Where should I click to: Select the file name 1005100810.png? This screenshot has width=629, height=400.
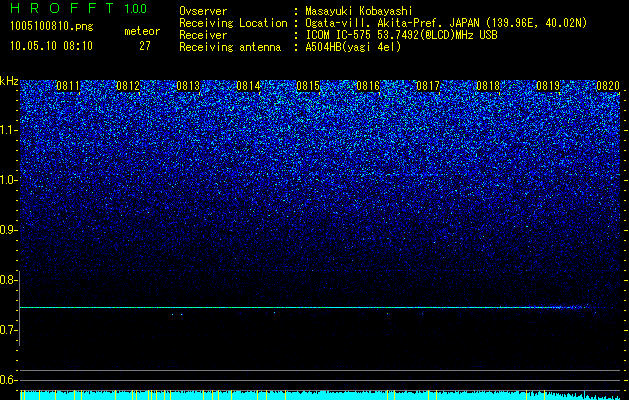tap(52, 27)
